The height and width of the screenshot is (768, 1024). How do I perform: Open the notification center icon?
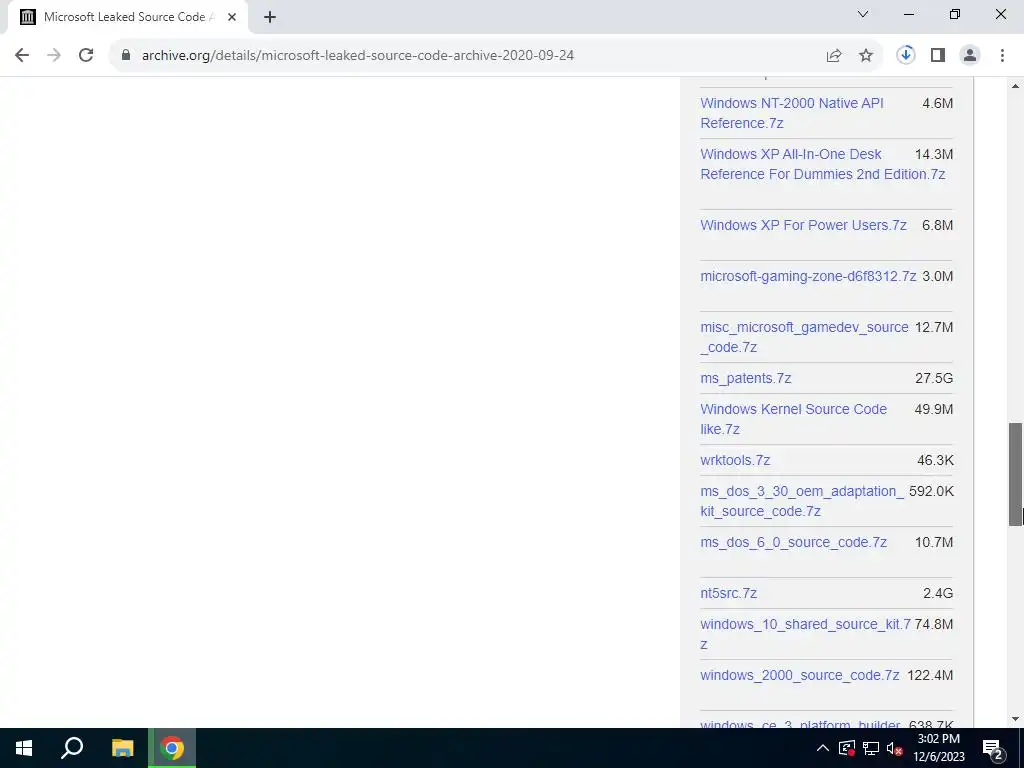[x=993, y=749]
